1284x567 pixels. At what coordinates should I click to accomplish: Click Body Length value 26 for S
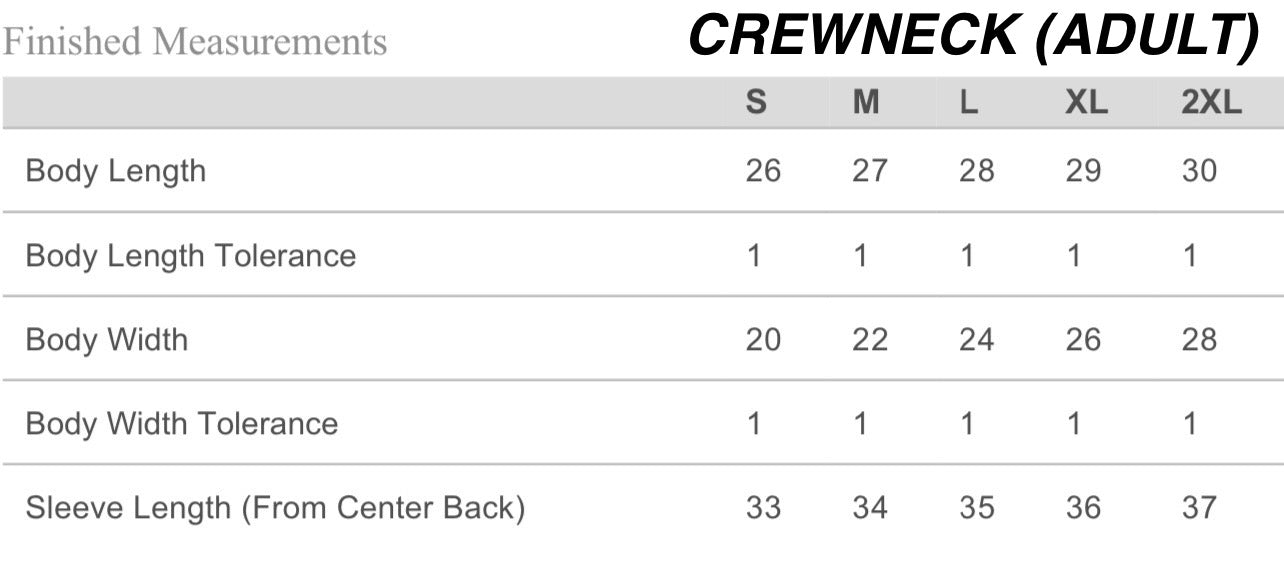tap(763, 171)
